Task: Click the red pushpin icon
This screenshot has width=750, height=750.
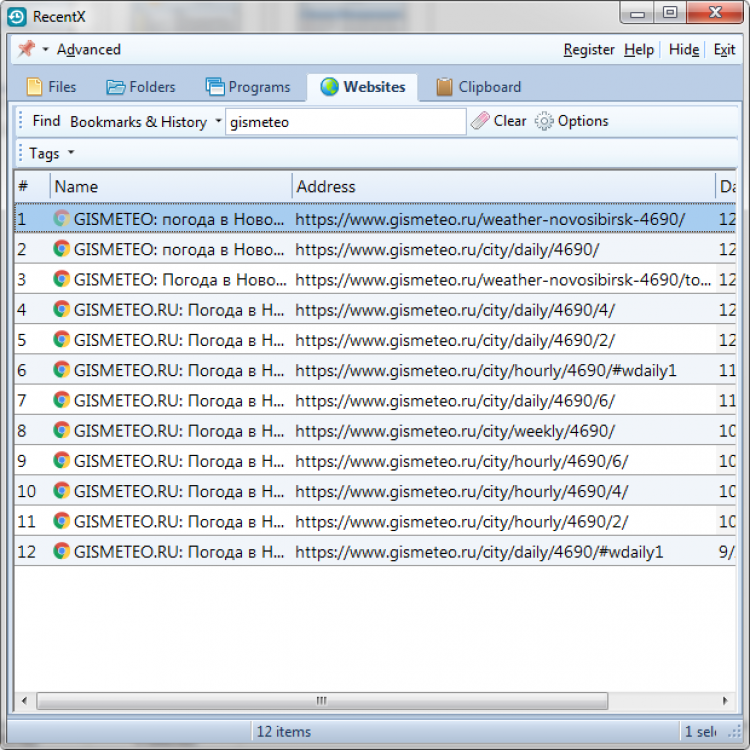Action: (26, 49)
